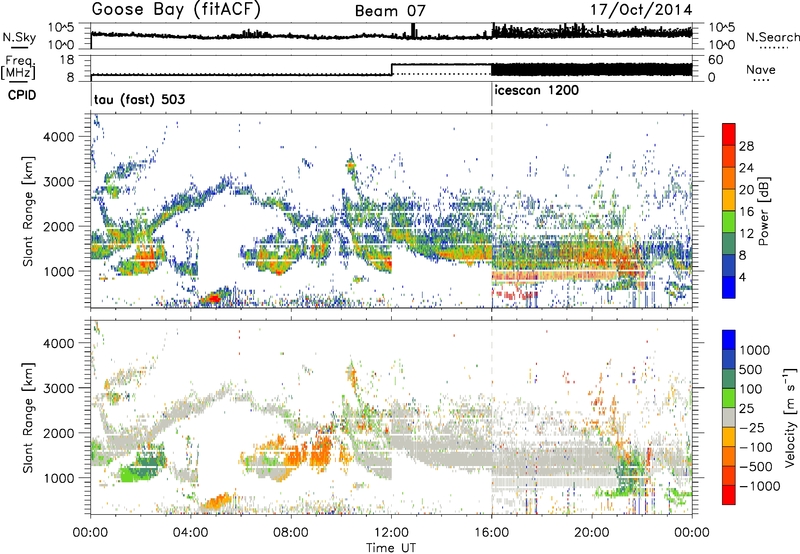This screenshot has height=554, width=800.
Task: Click the 4000 tick on the power panel axis
Action: [x=60, y=137]
